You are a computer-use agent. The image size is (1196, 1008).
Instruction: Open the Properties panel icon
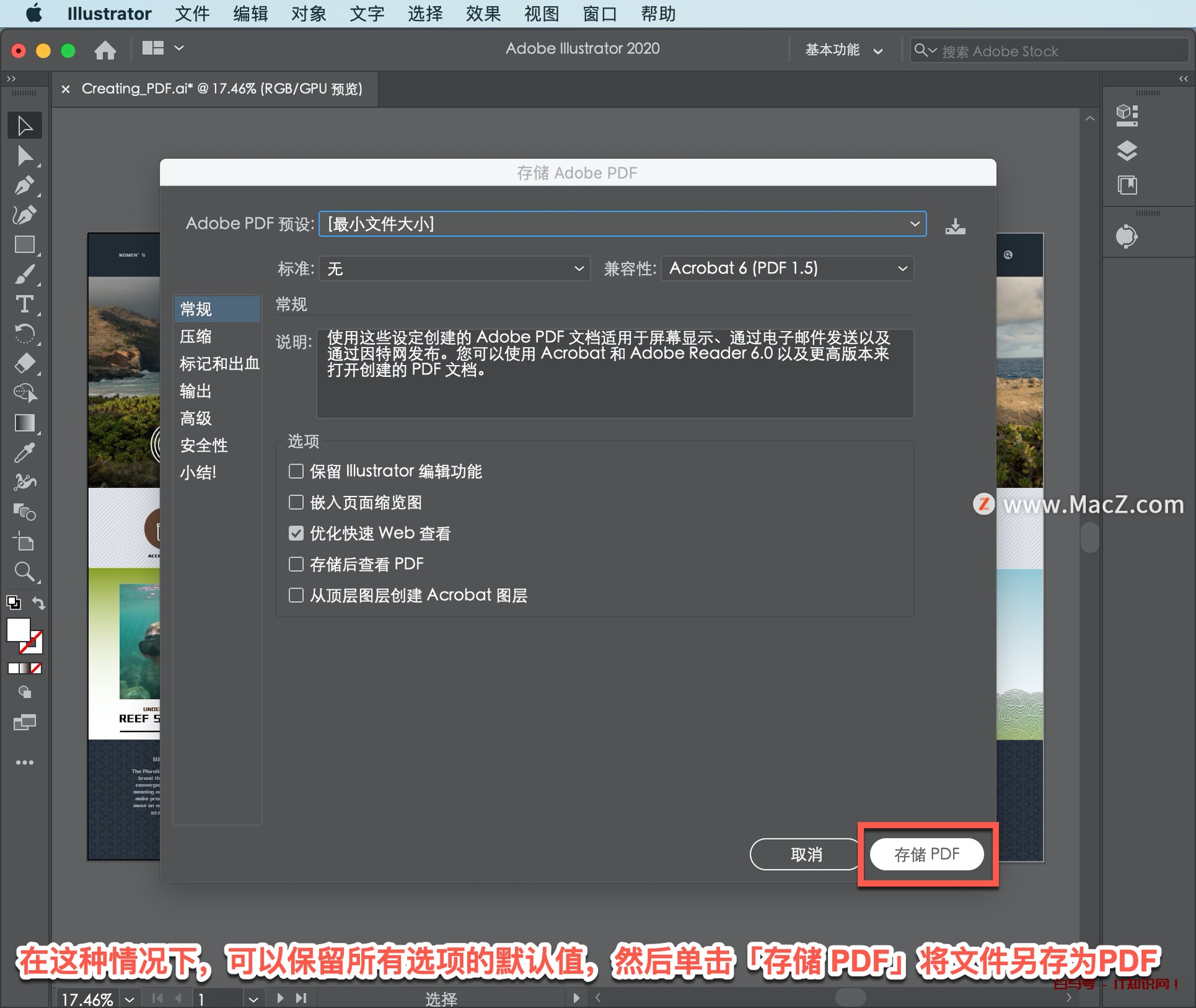1127,116
